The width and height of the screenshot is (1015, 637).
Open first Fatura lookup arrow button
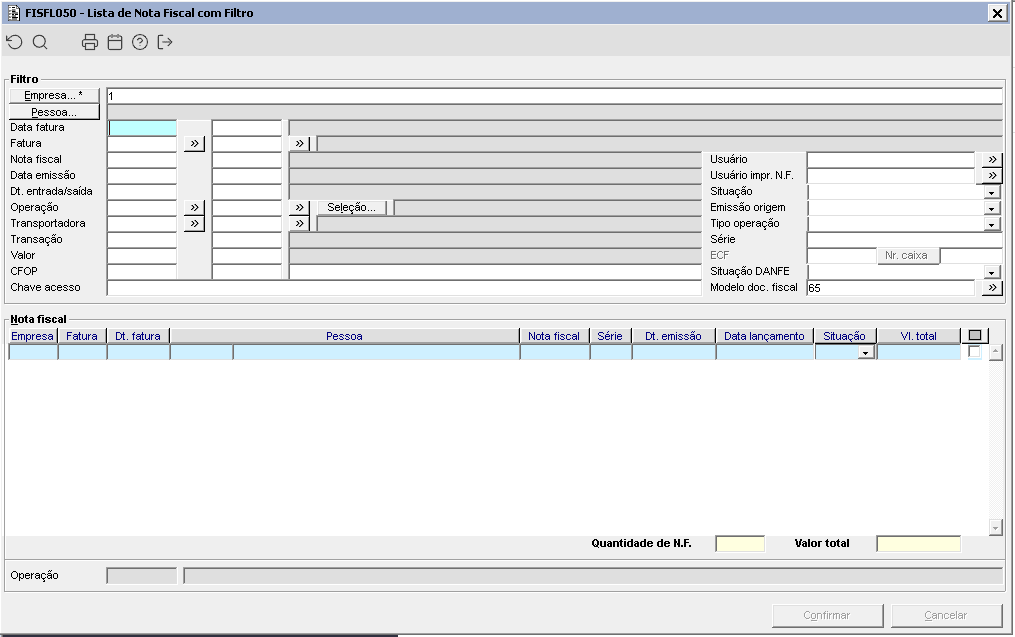[194, 144]
